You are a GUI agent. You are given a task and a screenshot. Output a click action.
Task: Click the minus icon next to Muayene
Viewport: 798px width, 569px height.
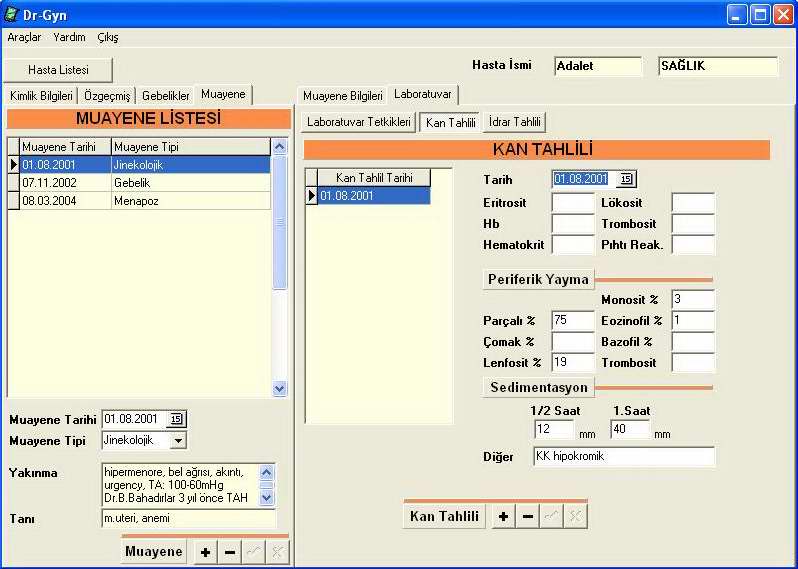[230, 553]
